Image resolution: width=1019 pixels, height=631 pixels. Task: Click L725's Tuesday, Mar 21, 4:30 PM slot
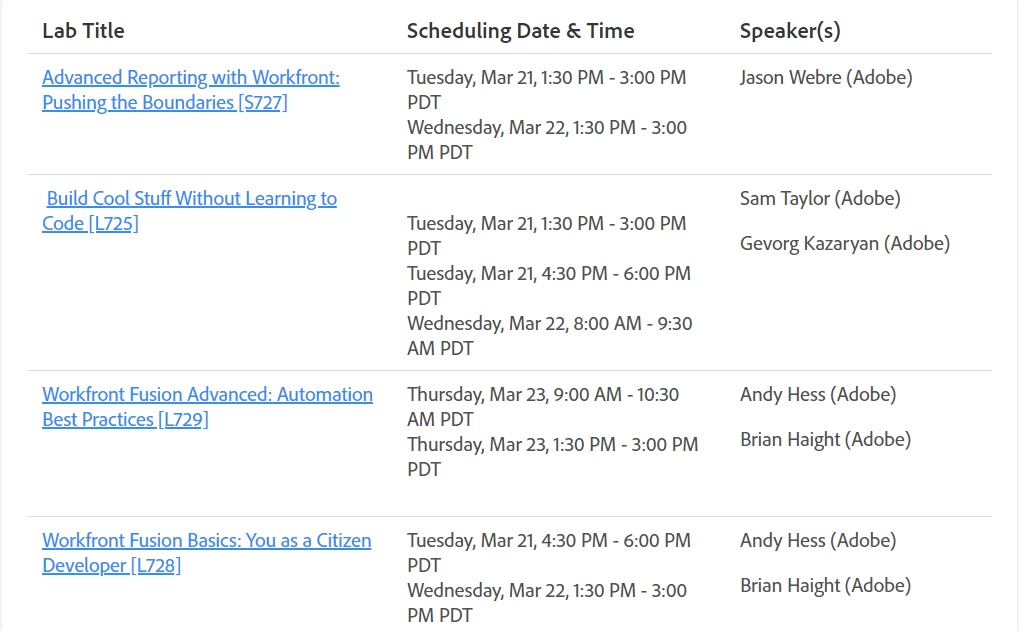click(x=549, y=286)
